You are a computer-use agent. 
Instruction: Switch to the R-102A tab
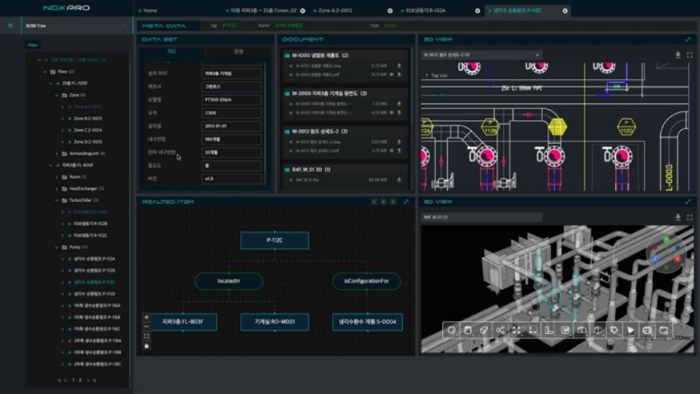pos(424,10)
